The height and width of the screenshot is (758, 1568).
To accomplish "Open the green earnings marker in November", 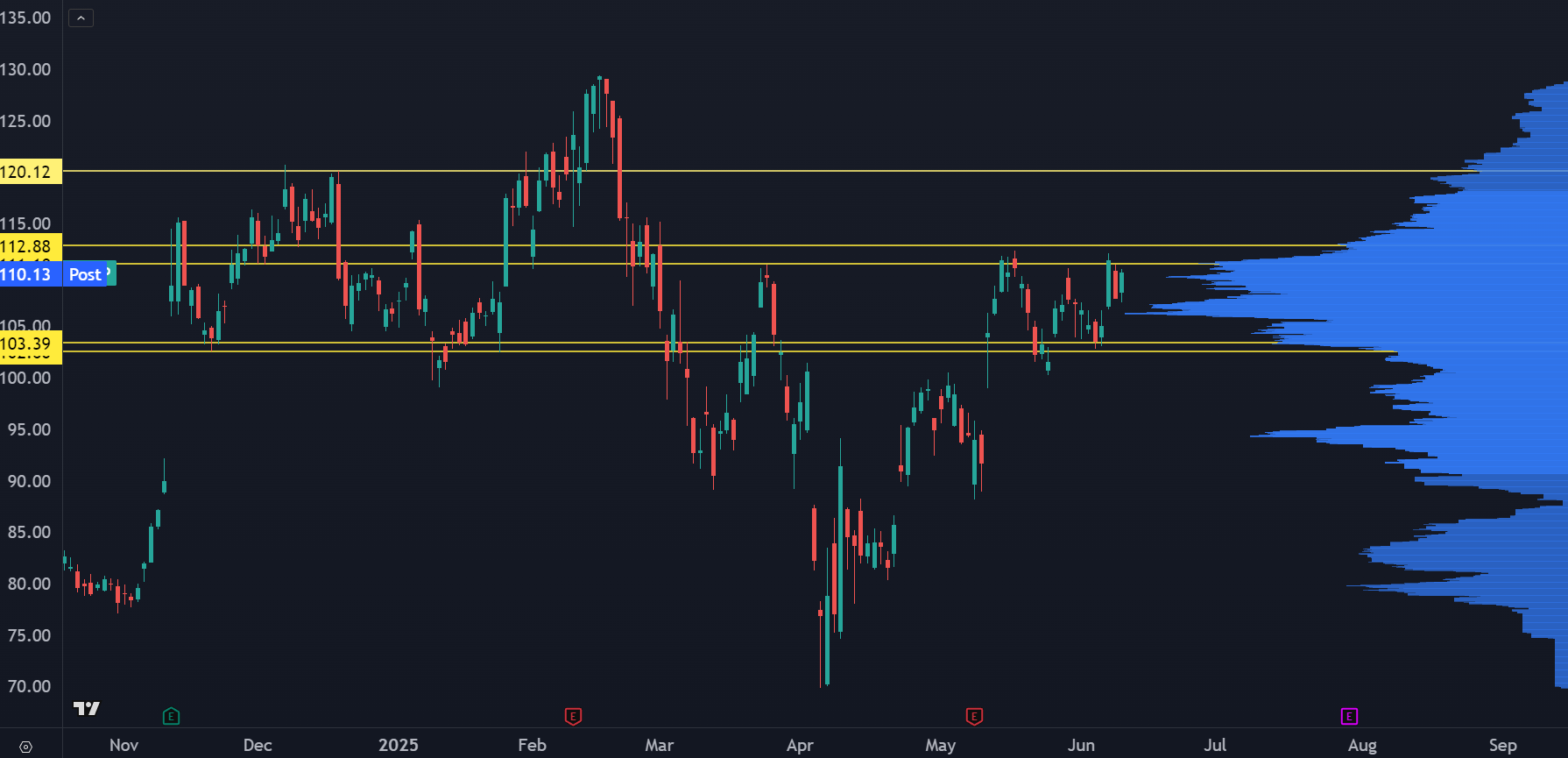I will pos(172,717).
